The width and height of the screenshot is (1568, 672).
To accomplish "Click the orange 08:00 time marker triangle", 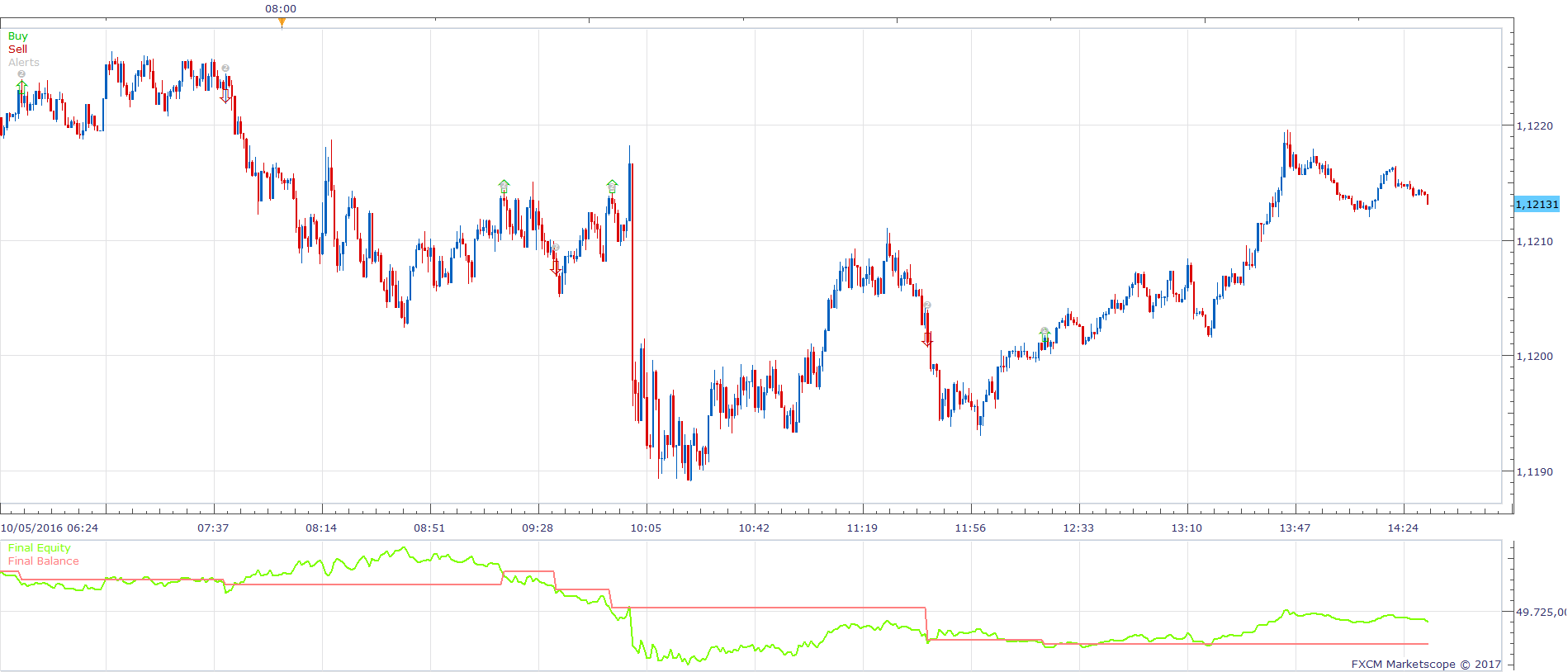I will coord(282,22).
